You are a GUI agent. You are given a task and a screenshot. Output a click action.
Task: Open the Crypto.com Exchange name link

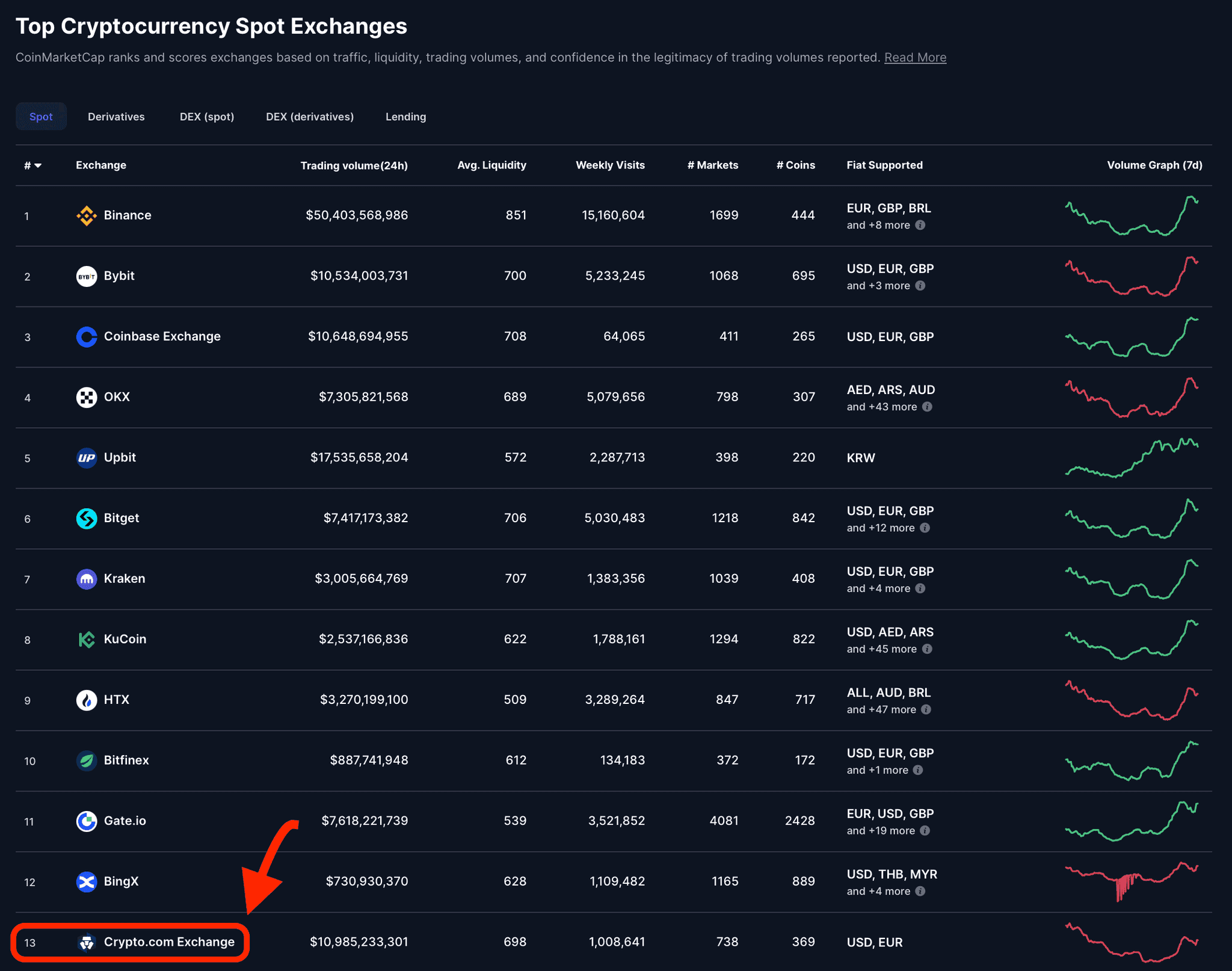[169, 942]
